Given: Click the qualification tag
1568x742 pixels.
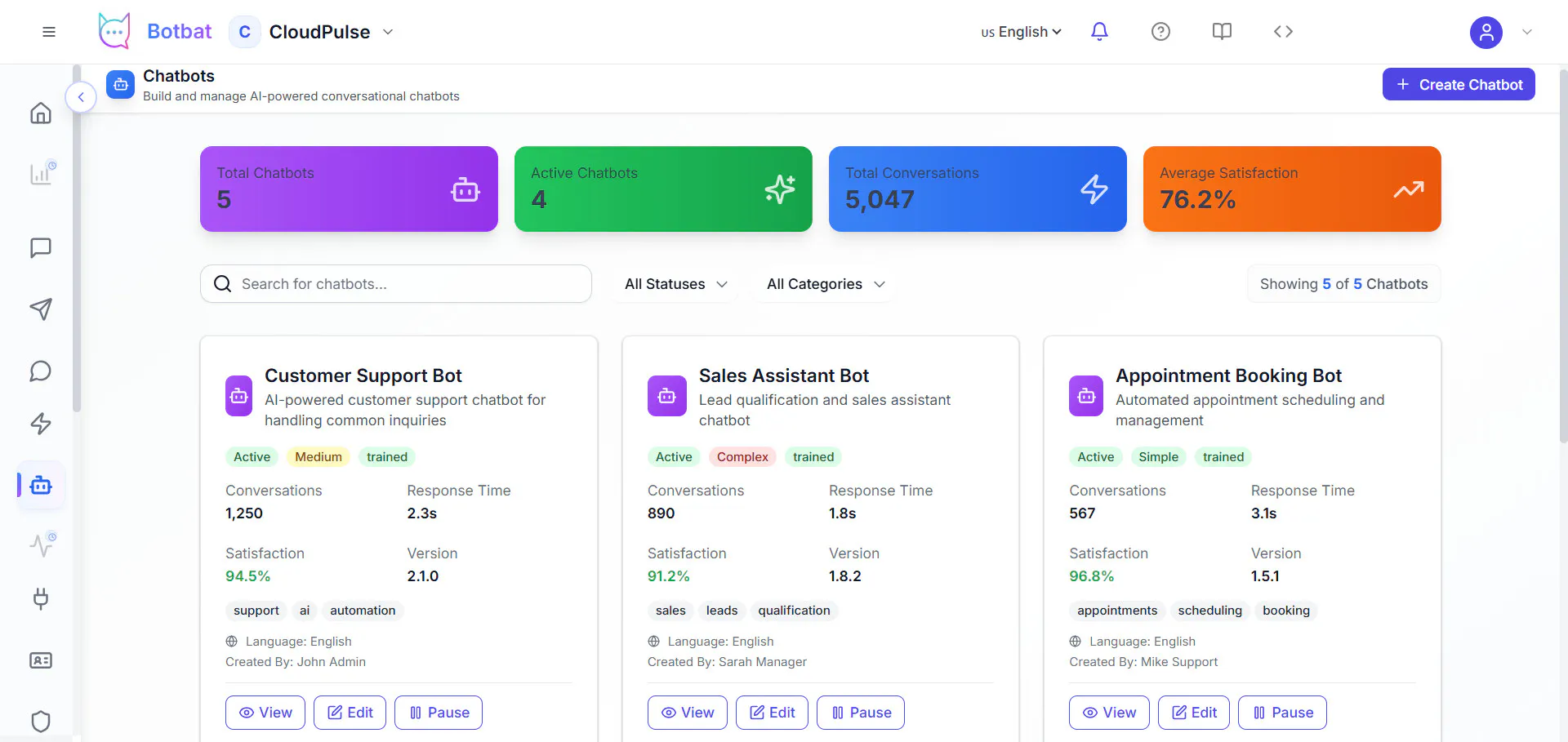Looking at the screenshot, I should 794,611.
